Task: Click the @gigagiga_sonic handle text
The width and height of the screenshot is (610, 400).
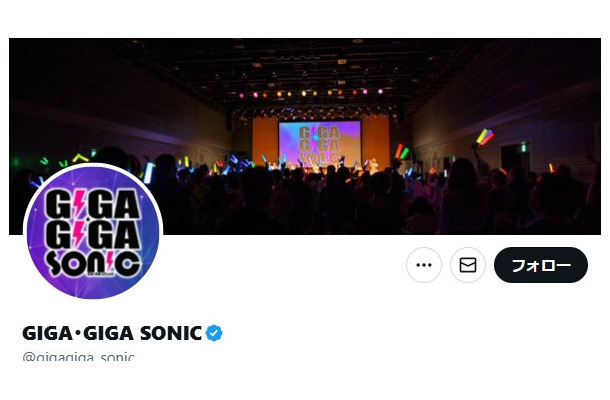Action: click(78, 357)
